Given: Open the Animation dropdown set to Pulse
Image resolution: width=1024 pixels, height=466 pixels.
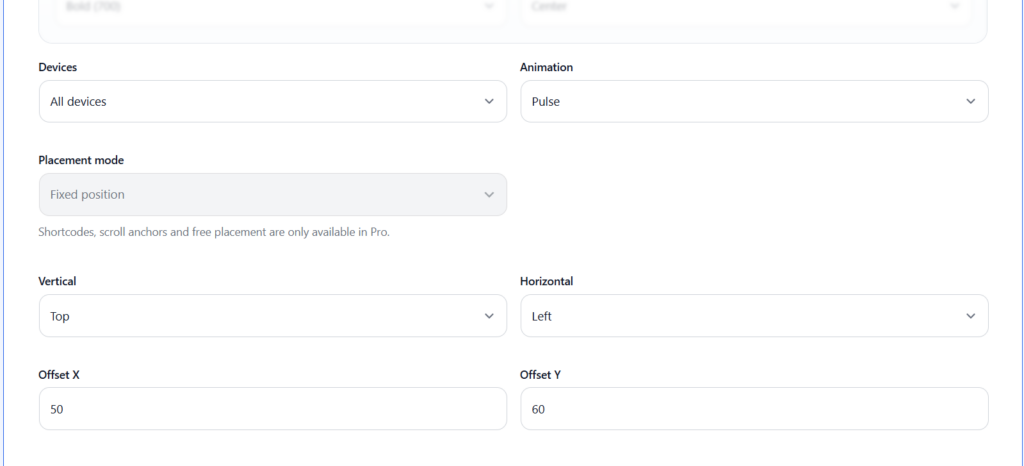Looking at the screenshot, I should coord(754,101).
